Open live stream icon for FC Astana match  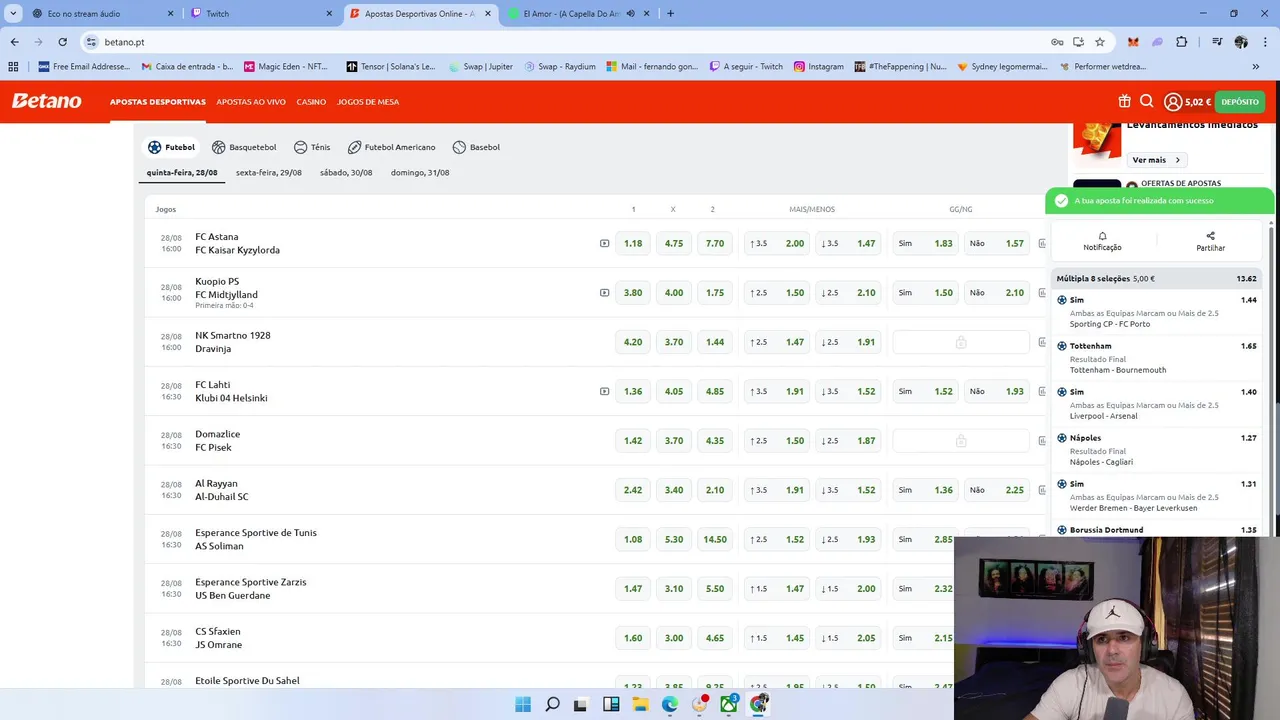pyautogui.click(x=604, y=243)
